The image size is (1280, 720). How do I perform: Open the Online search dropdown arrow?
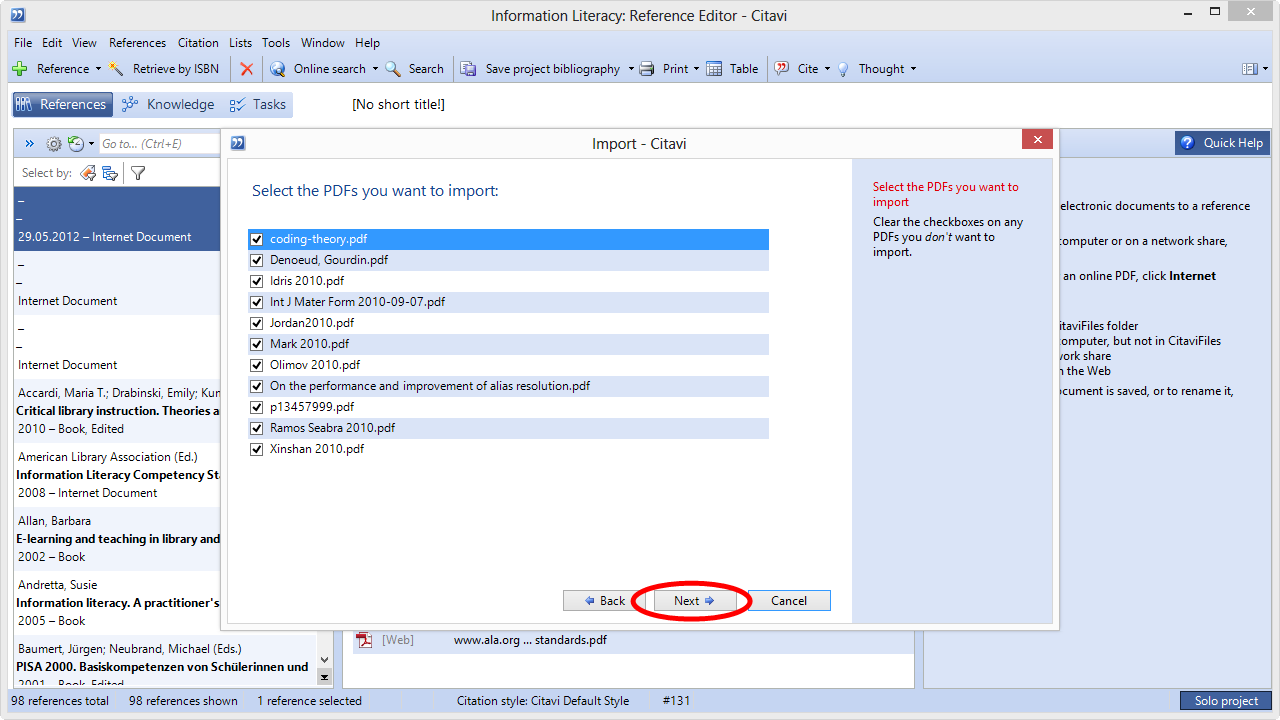pyautogui.click(x=375, y=69)
